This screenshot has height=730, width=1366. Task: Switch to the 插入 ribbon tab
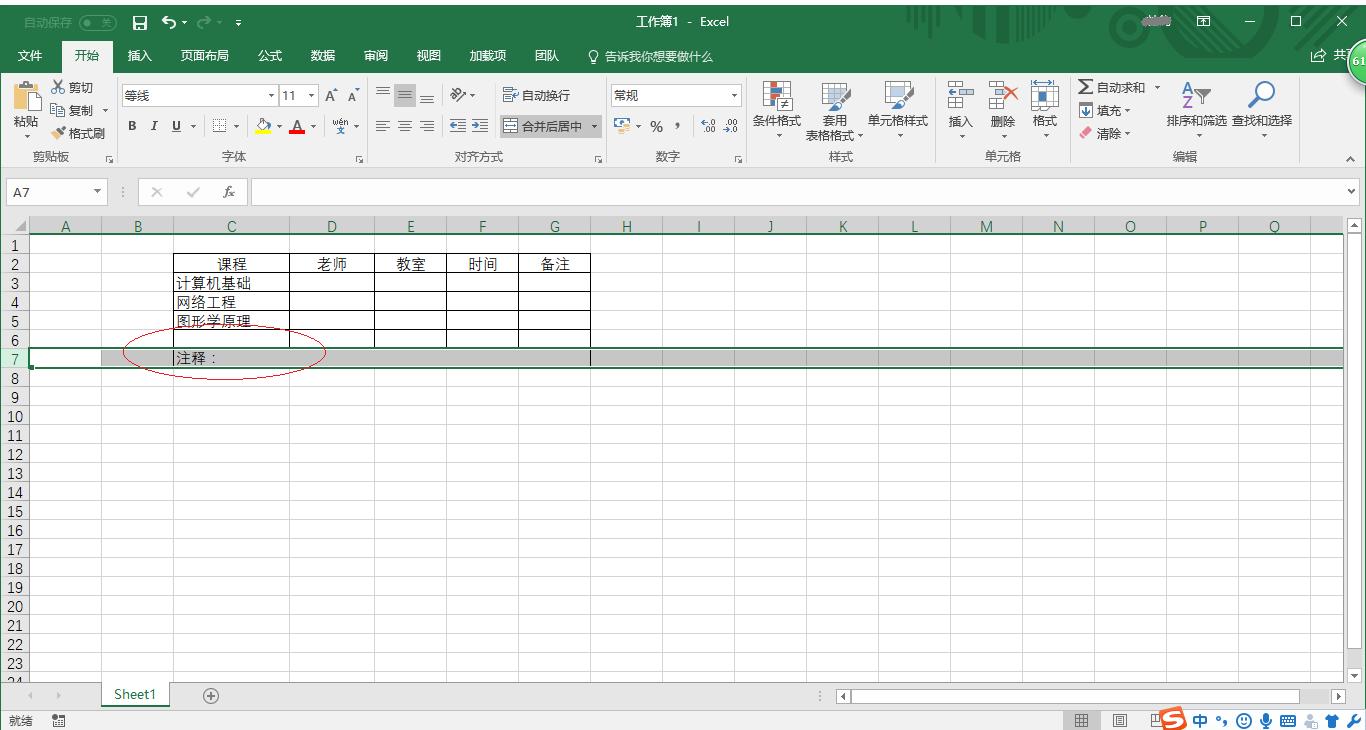[x=139, y=56]
